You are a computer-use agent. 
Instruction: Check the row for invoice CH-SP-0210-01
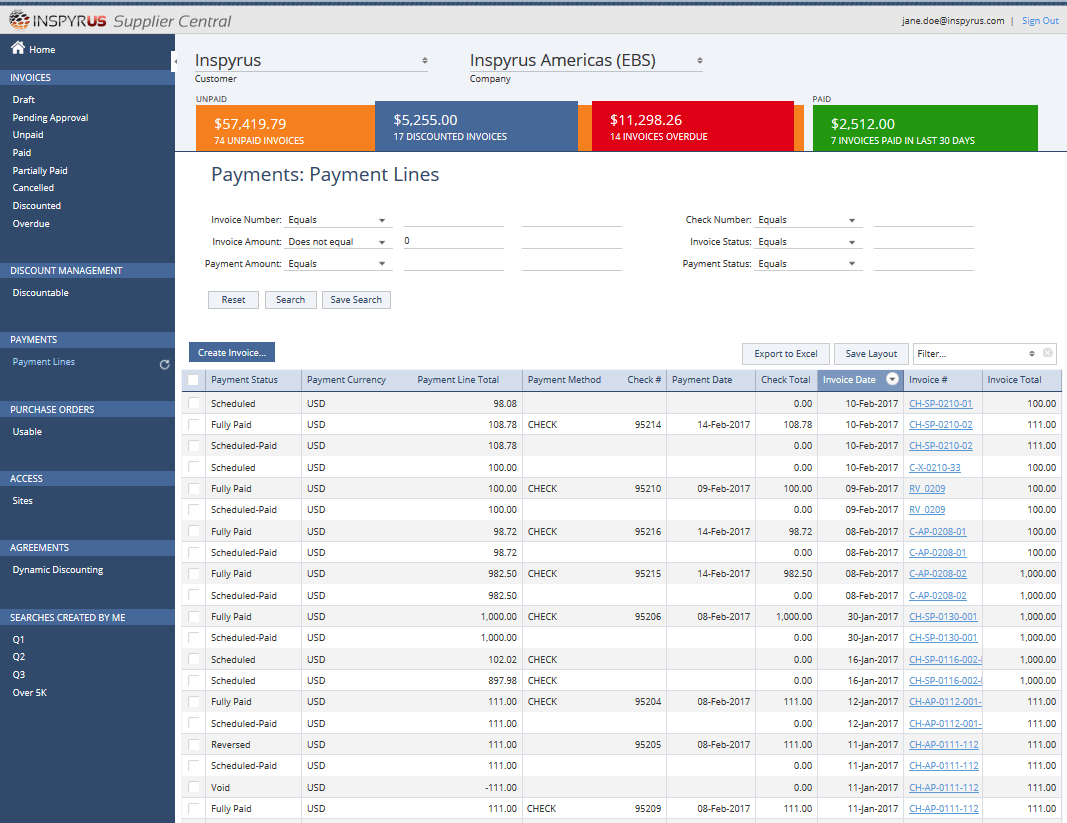194,403
